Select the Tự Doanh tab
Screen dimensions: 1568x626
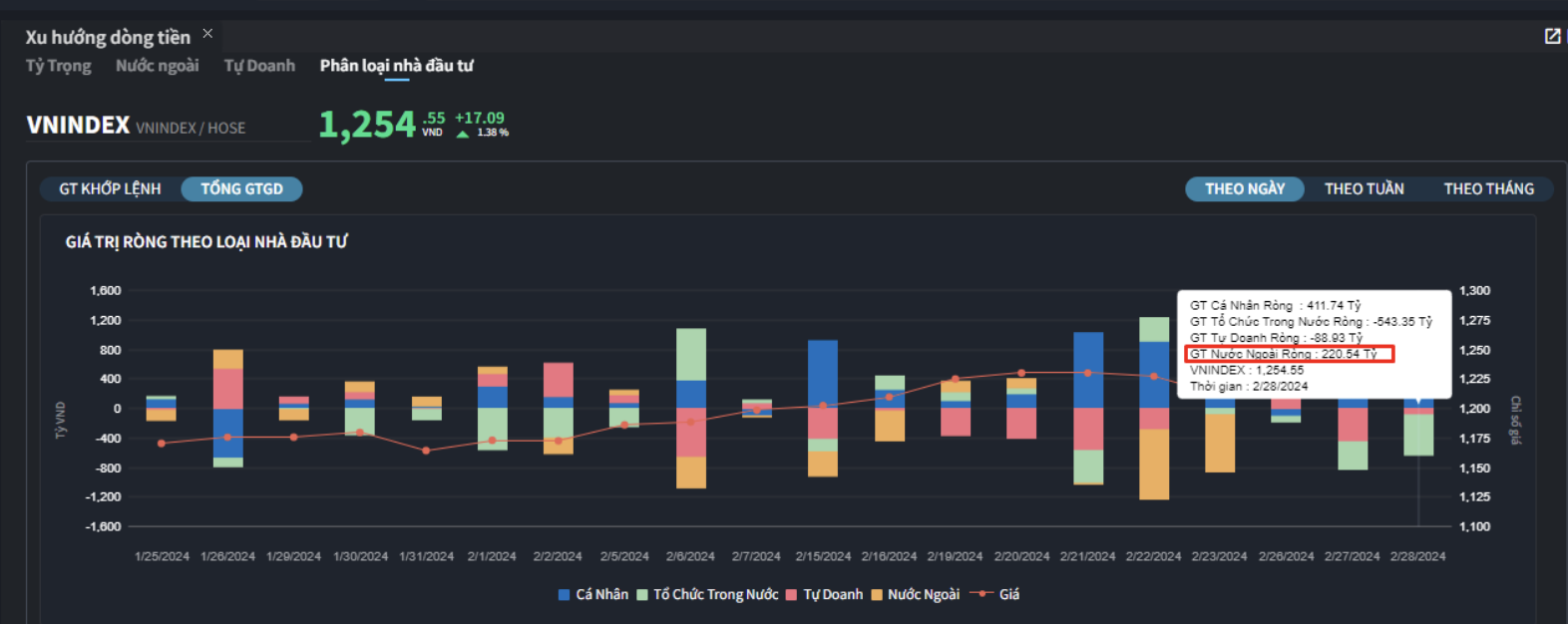pyautogui.click(x=259, y=66)
